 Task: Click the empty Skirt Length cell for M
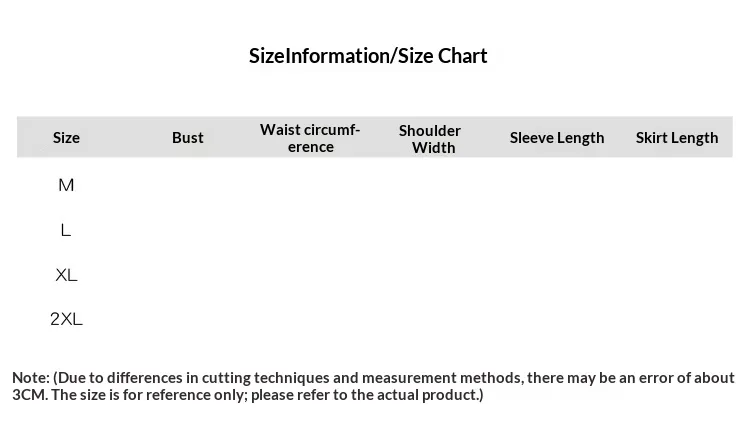[x=677, y=185]
